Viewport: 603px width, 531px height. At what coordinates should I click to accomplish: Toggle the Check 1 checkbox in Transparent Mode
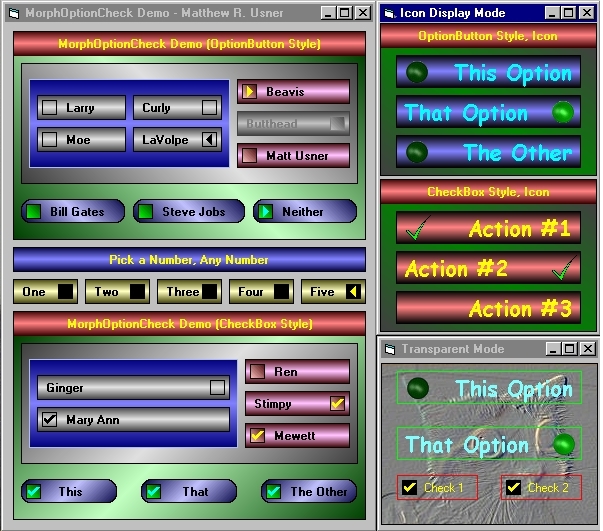(x=409, y=488)
